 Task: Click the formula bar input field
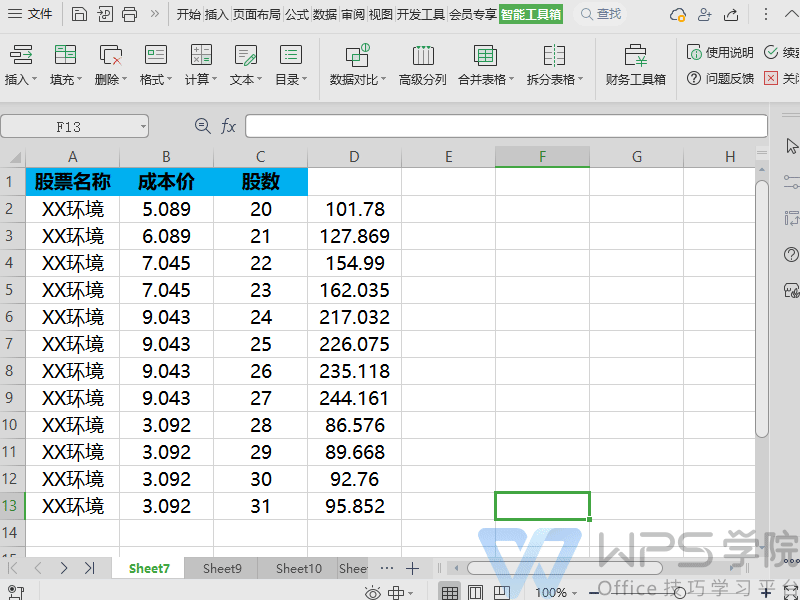click(x=506, y=126)
